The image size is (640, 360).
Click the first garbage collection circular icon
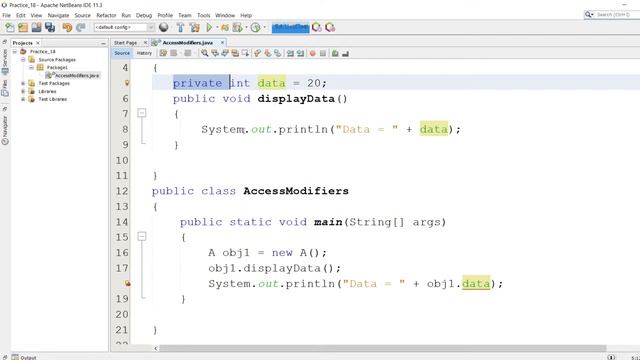pos(316,27)
